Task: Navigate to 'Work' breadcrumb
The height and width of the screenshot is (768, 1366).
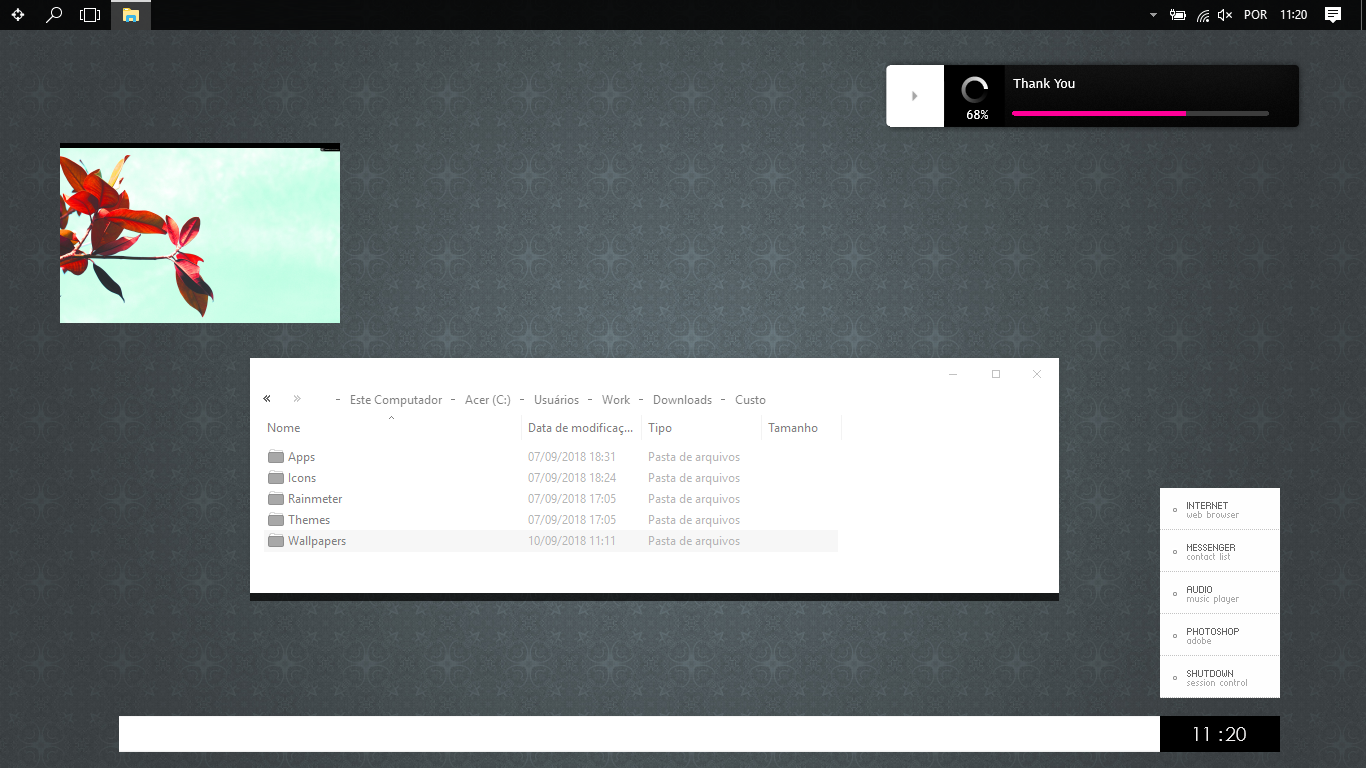Action: coord(616,400)
